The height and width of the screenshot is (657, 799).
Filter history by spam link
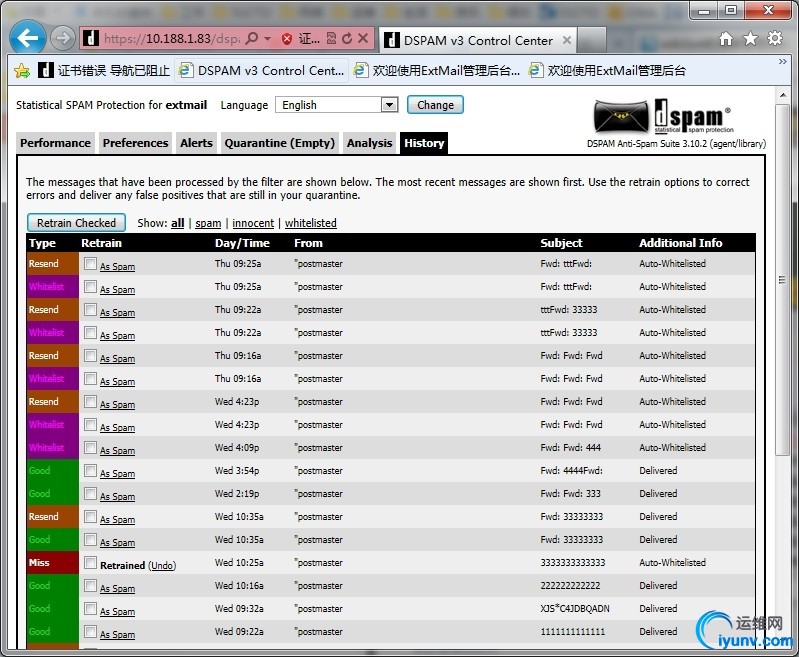pos(208,223)
